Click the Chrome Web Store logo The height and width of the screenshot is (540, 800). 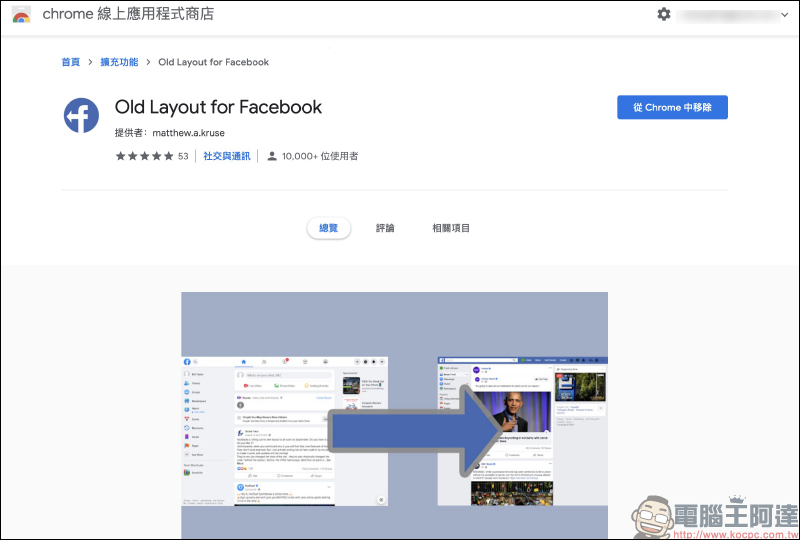coord(21,14)
